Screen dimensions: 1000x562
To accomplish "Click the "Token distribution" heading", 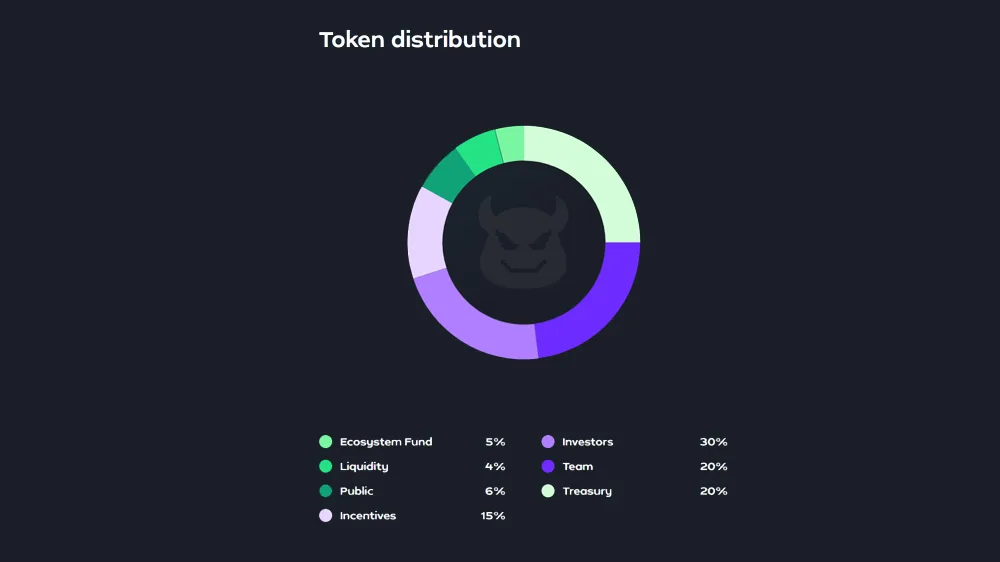I will (420, 40).
